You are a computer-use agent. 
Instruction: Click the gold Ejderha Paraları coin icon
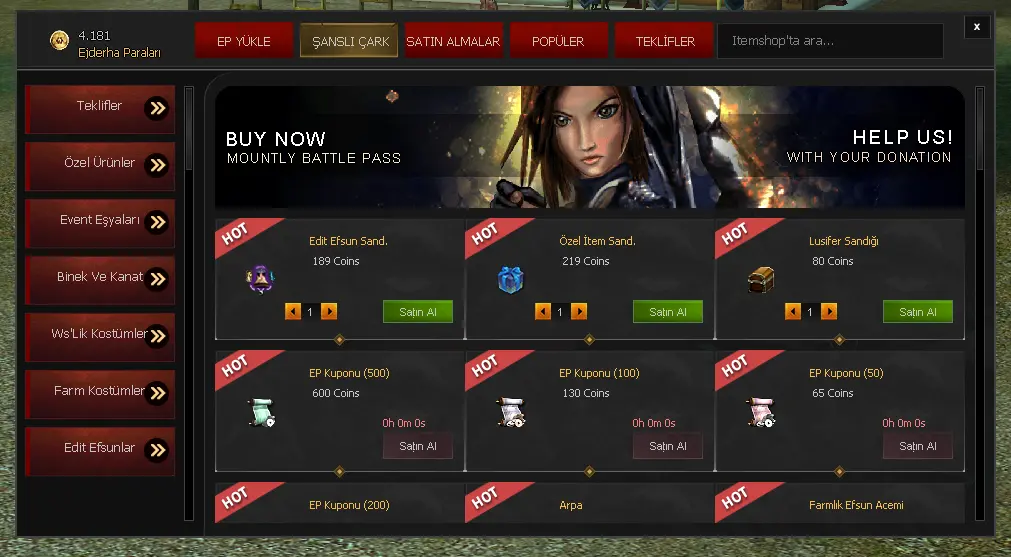point(59,41)
